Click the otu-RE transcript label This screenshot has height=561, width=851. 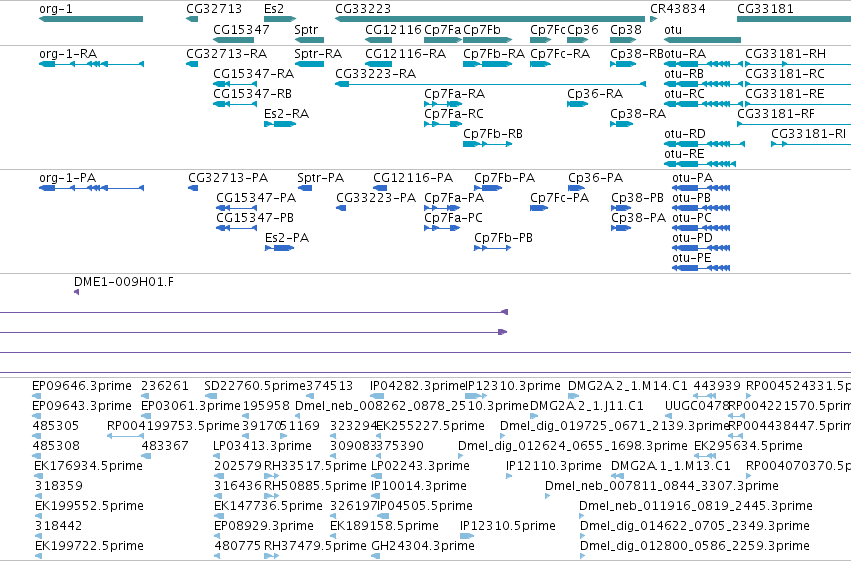click(684, 154)
